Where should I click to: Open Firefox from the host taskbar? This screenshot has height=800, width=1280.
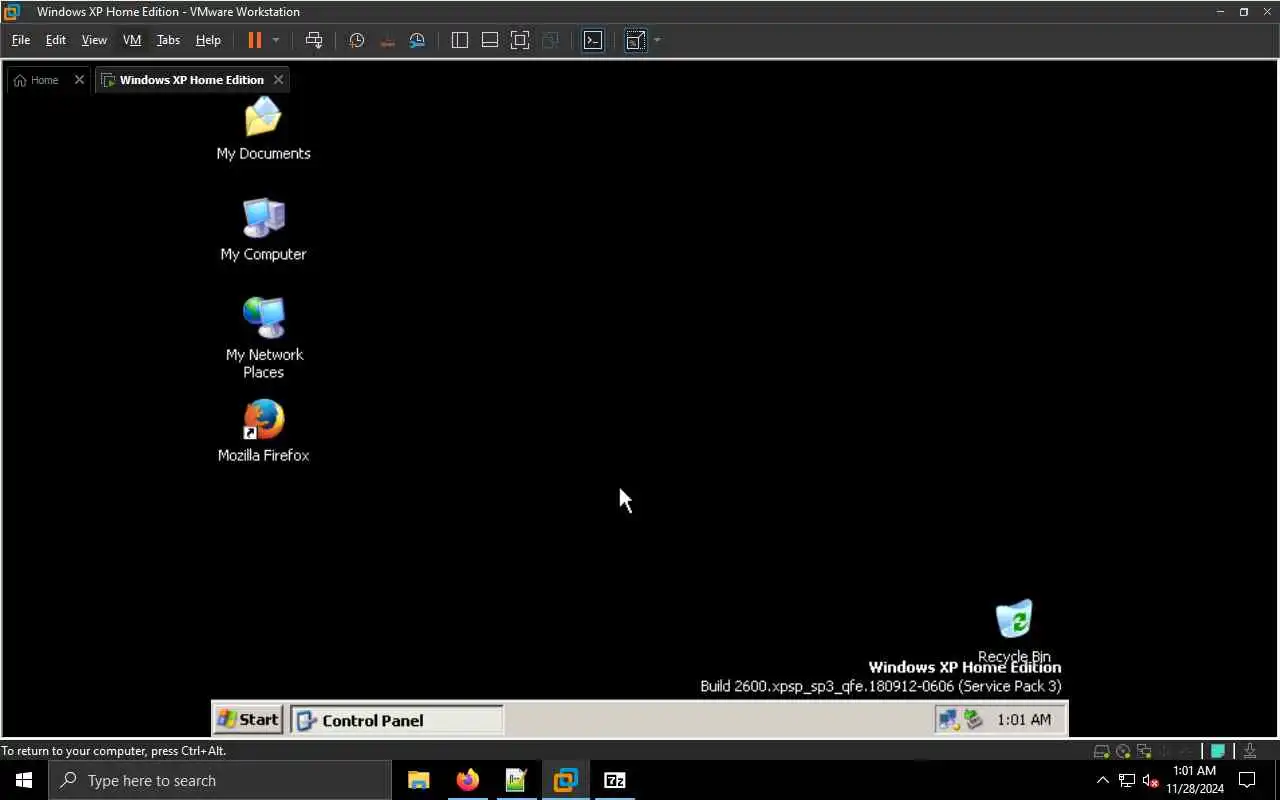(467, 780)
